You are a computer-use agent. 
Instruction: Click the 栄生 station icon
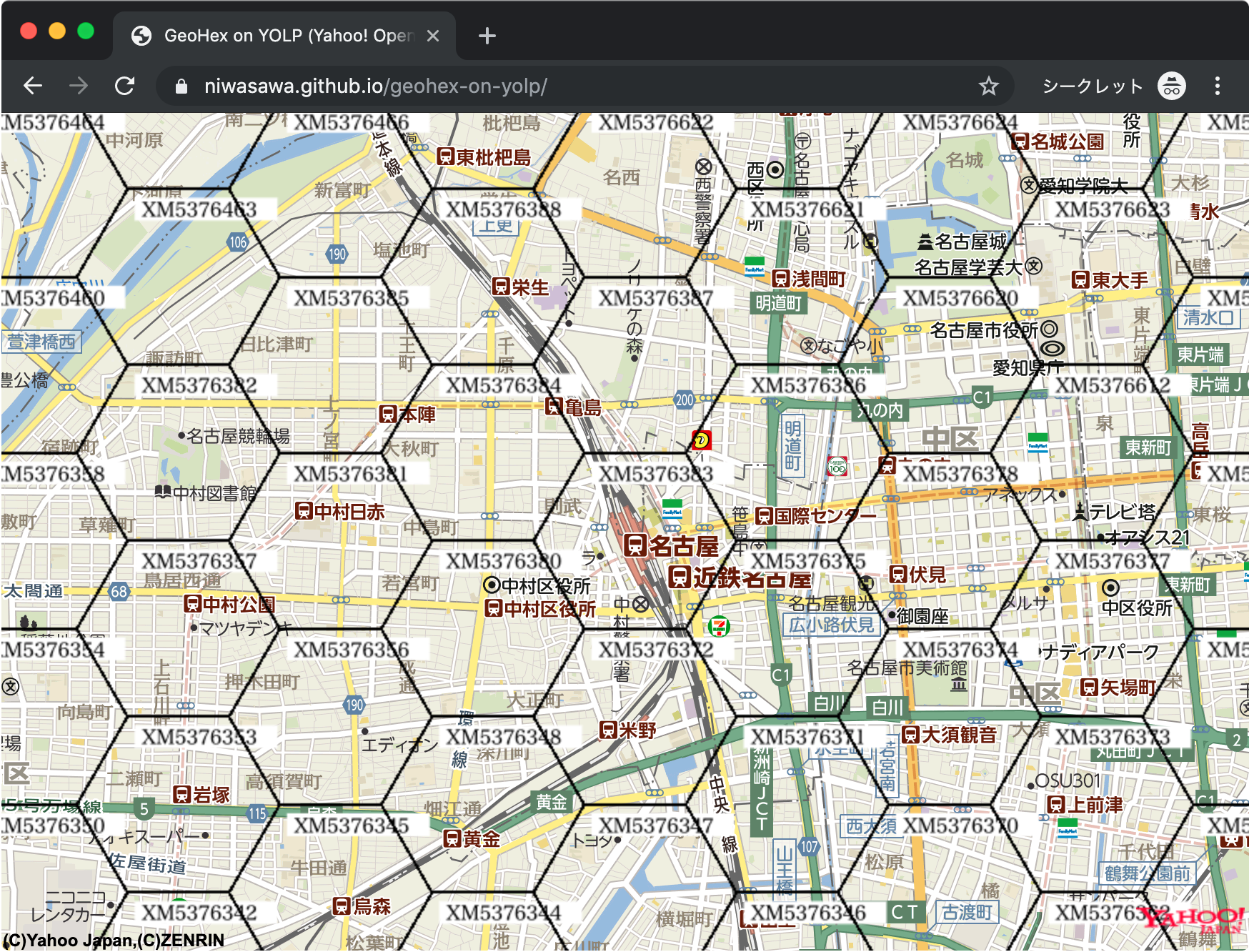pos(501,287)
